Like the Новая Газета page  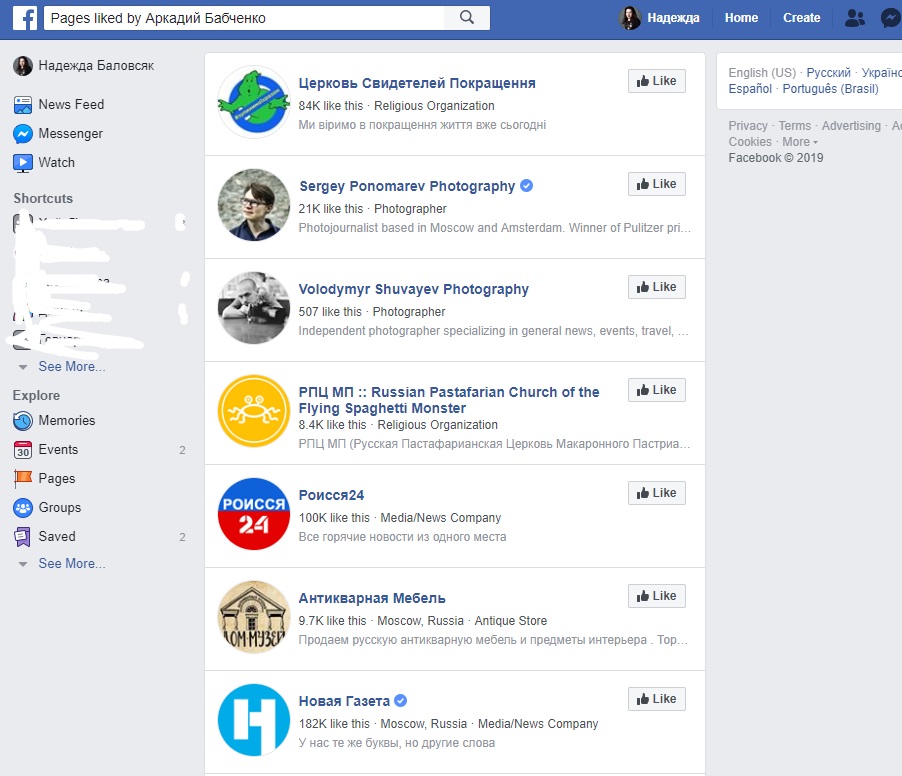(656, 699)
